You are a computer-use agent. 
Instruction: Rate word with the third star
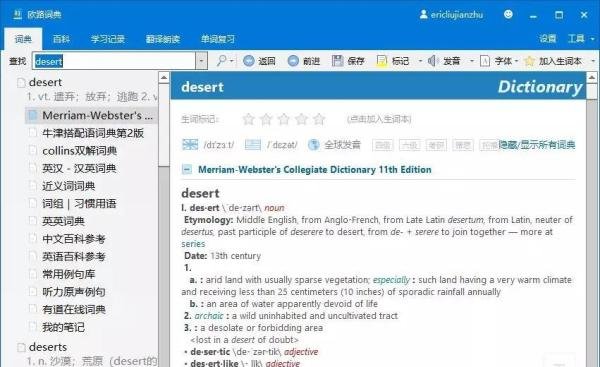pos(284,119)
